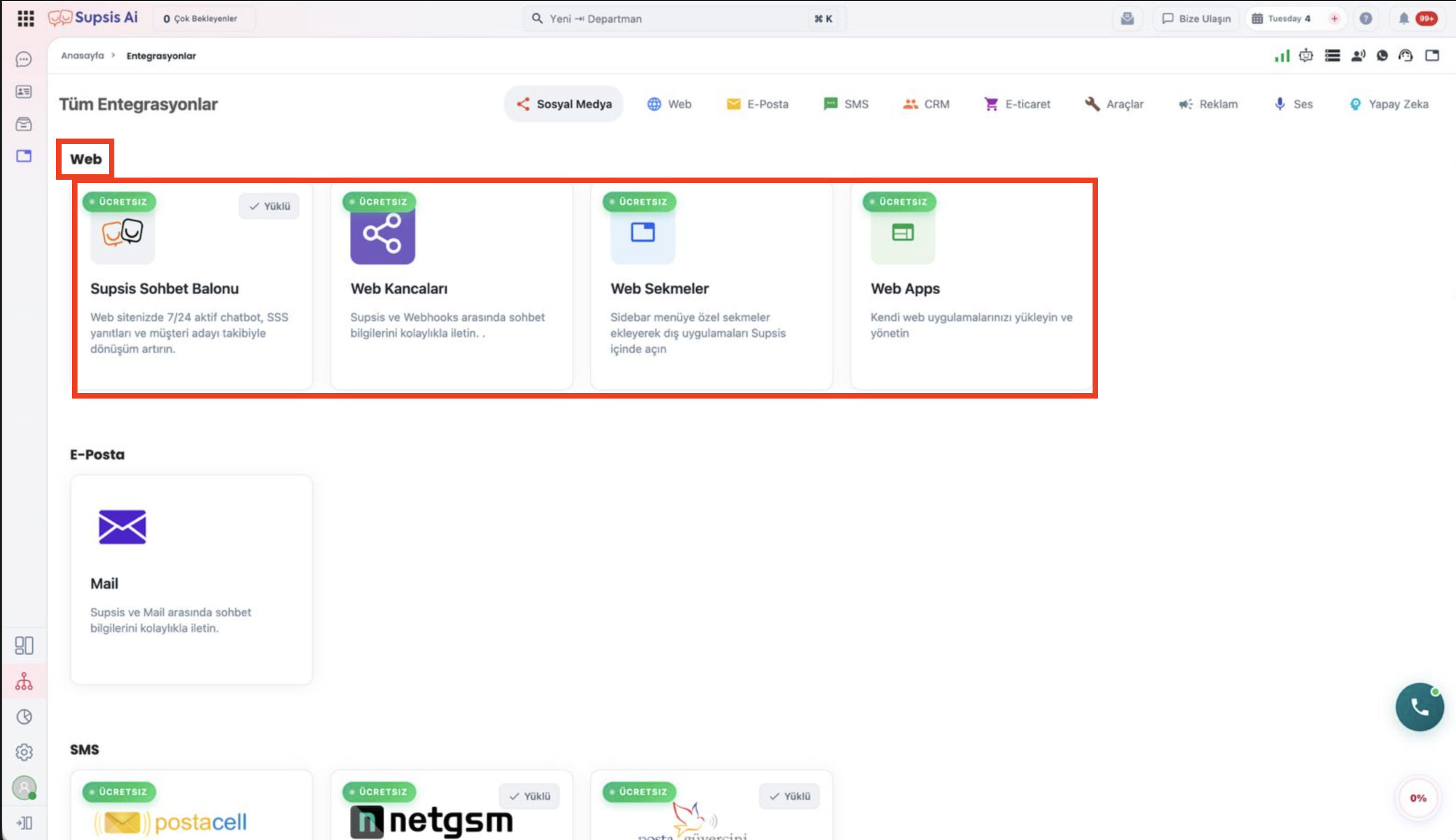Open the contacts card icon in sidebar
Viewport: 1456px width, 840px height.
coord(24,92)
